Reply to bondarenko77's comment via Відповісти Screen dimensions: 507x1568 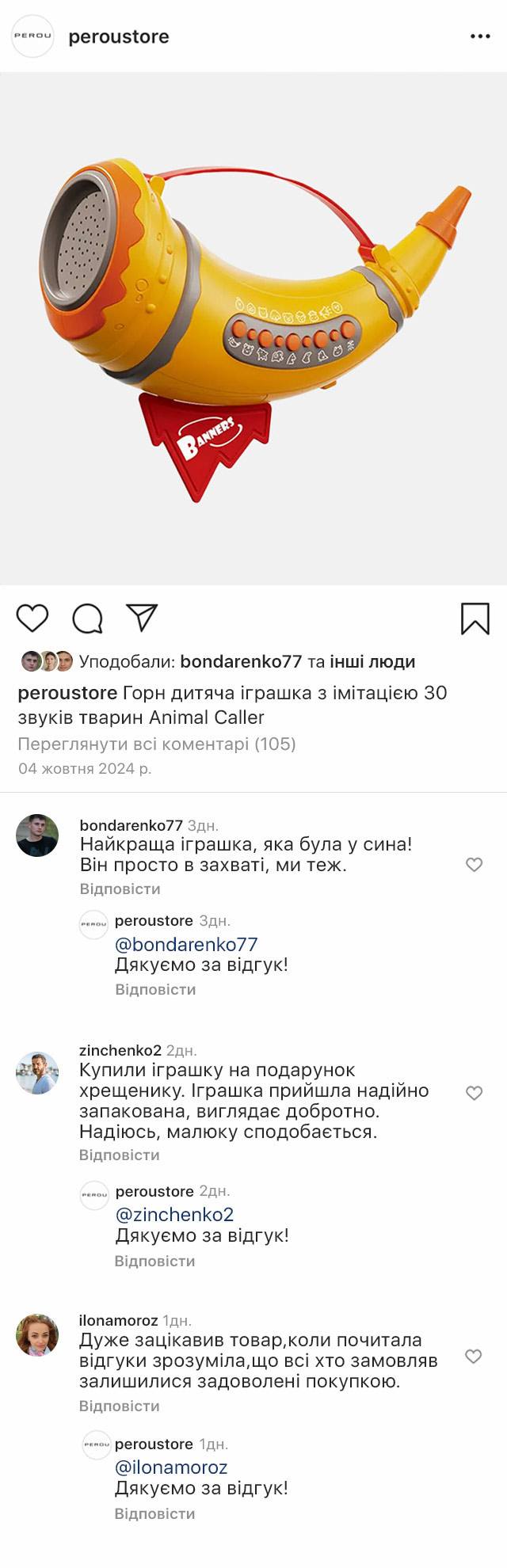coord(120,889)
